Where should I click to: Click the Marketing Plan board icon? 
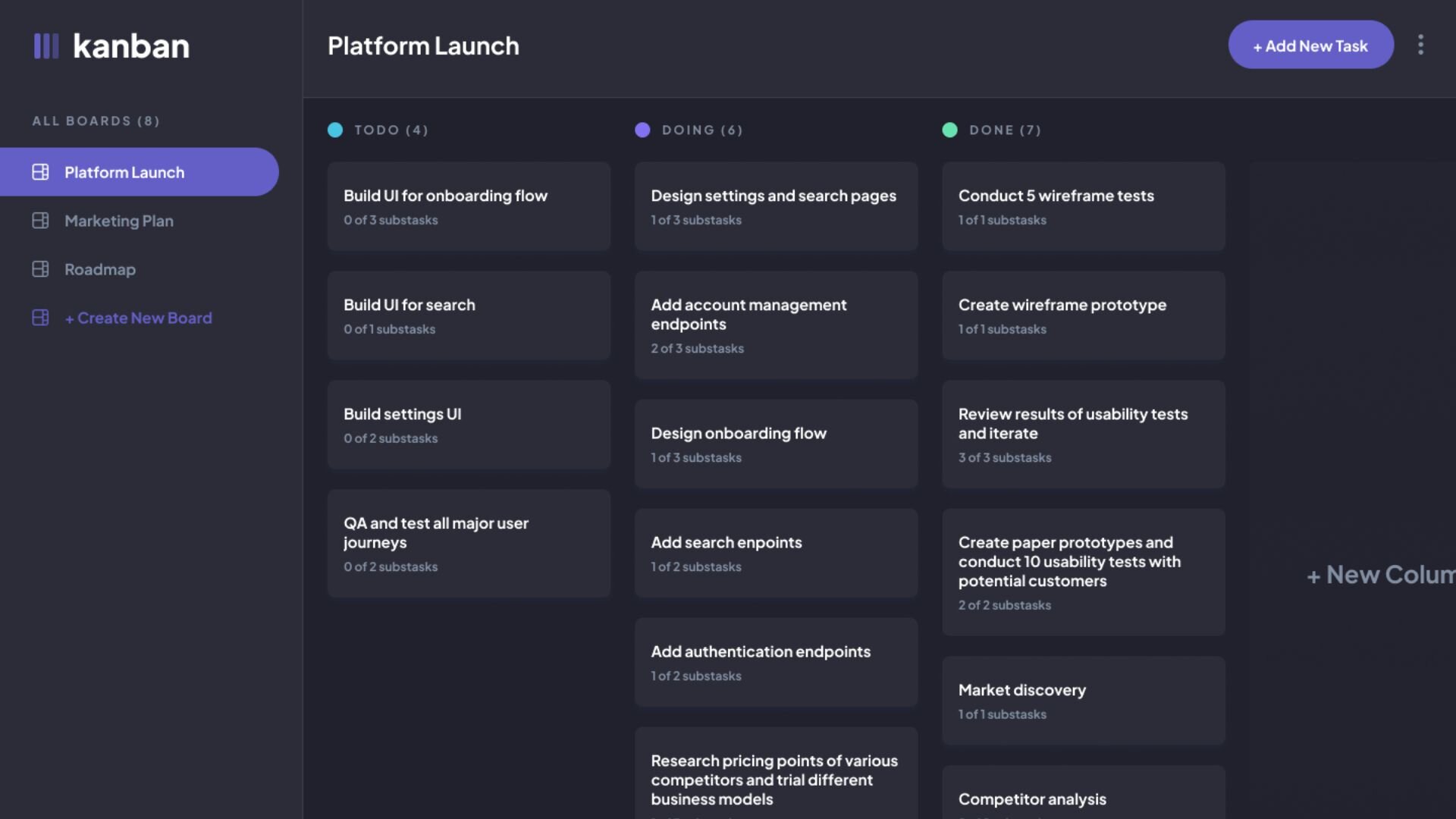tap(41, 221)
